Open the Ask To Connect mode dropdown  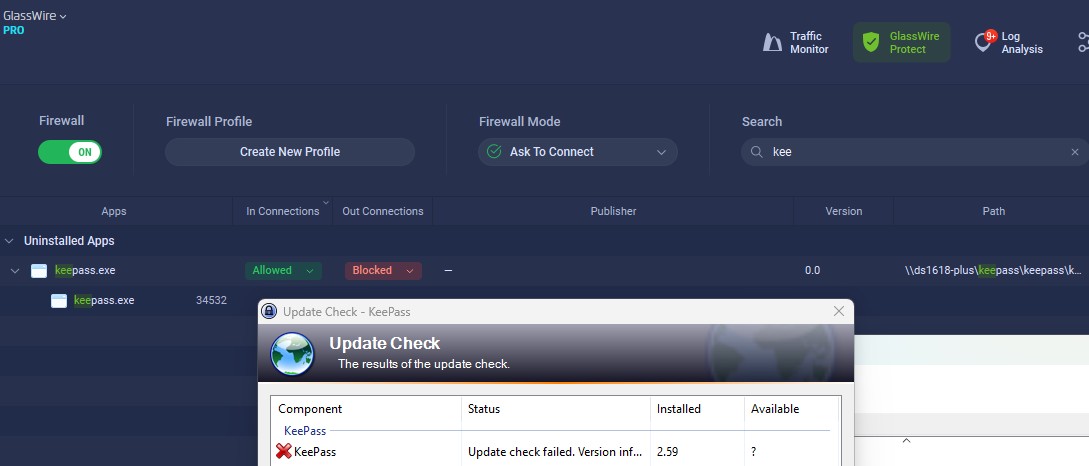coord(577,152)
